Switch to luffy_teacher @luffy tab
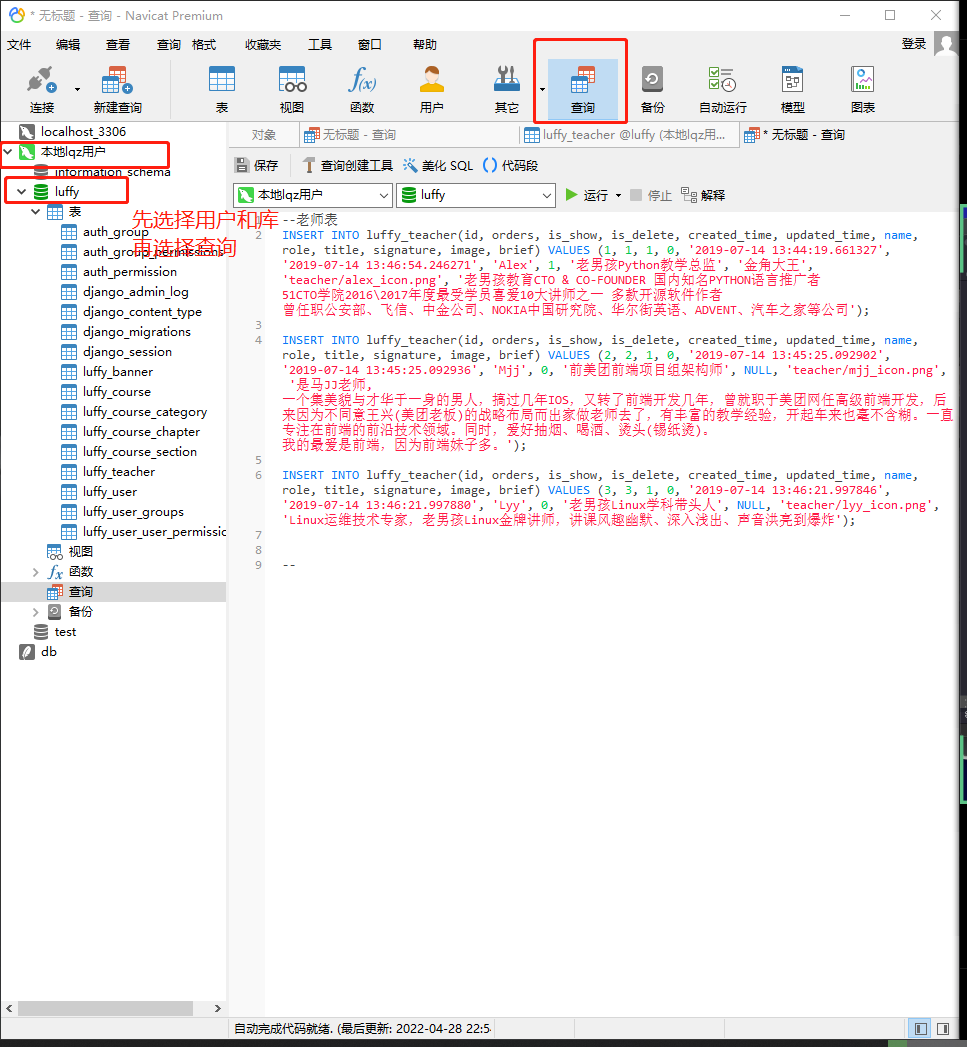This screenshot has width=967, height=1047. pyautogui.click(x=629, y=135)
